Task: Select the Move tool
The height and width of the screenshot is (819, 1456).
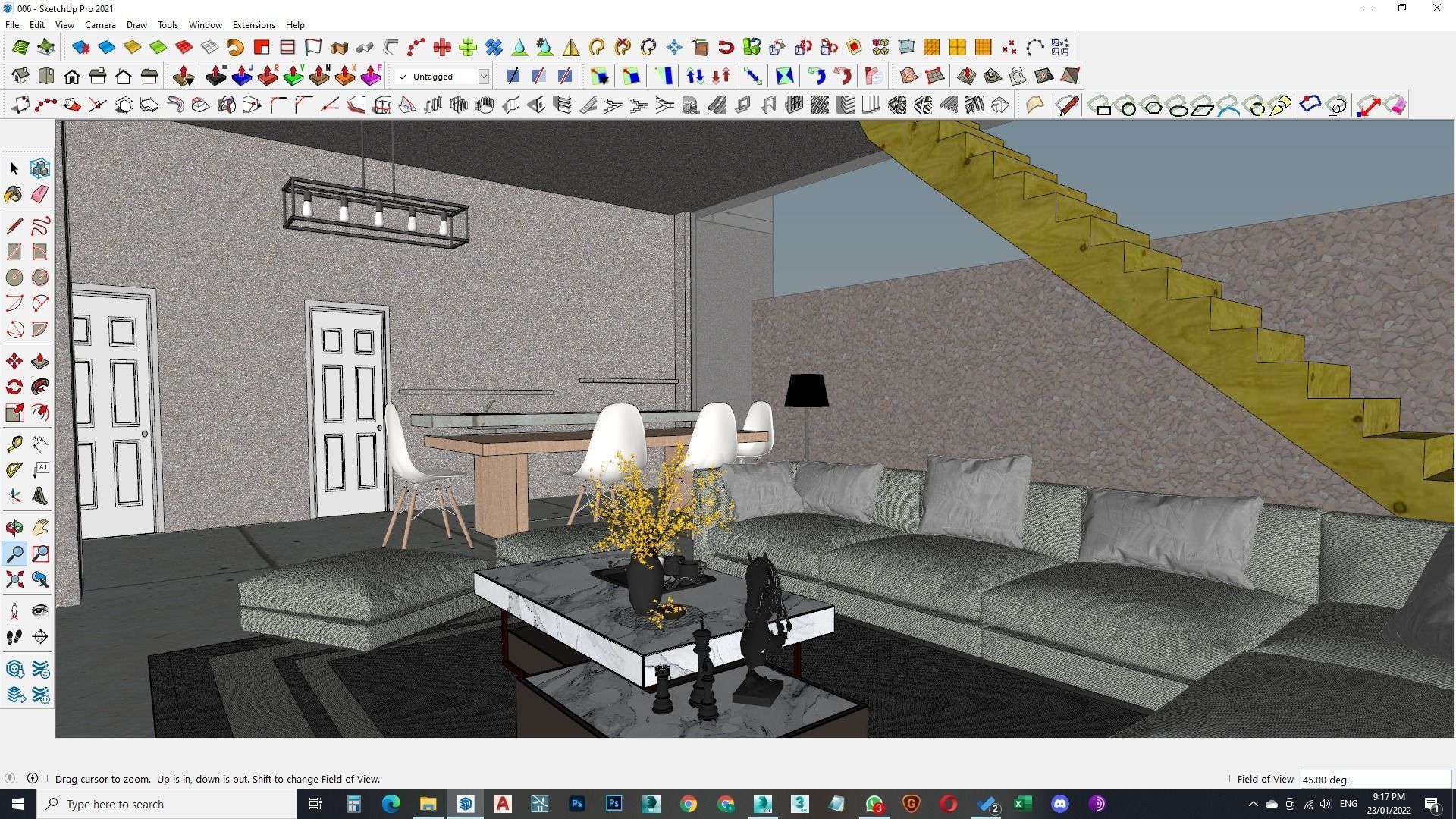Action: point(14,362)
